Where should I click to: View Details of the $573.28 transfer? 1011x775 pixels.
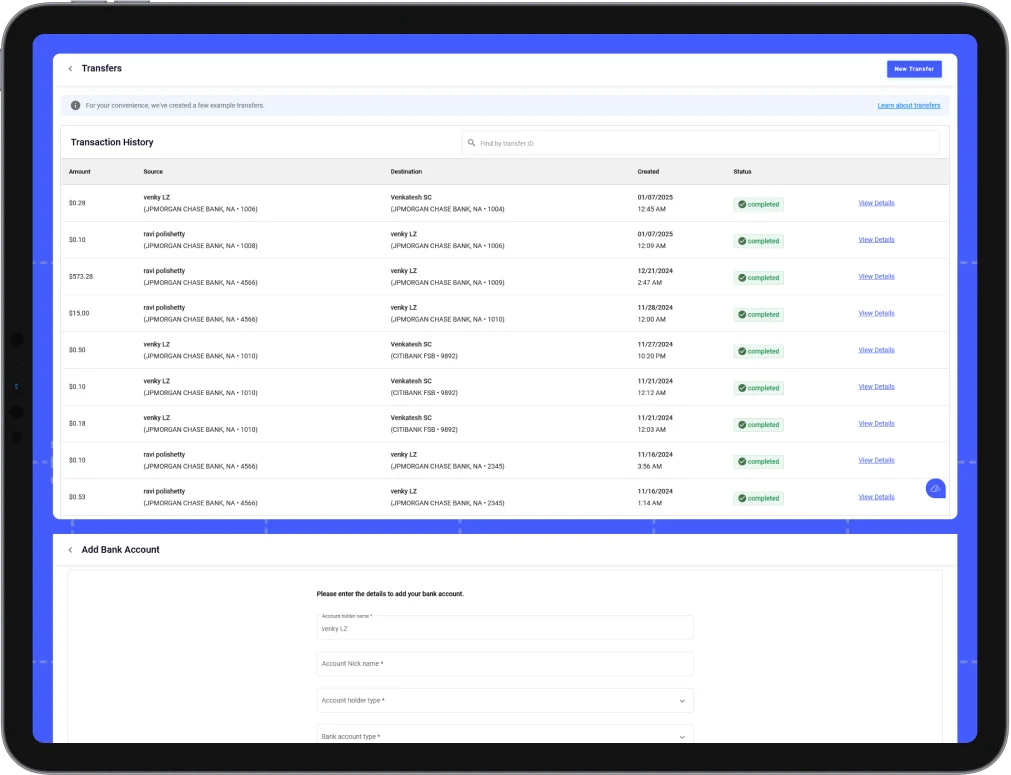point(876,277)
